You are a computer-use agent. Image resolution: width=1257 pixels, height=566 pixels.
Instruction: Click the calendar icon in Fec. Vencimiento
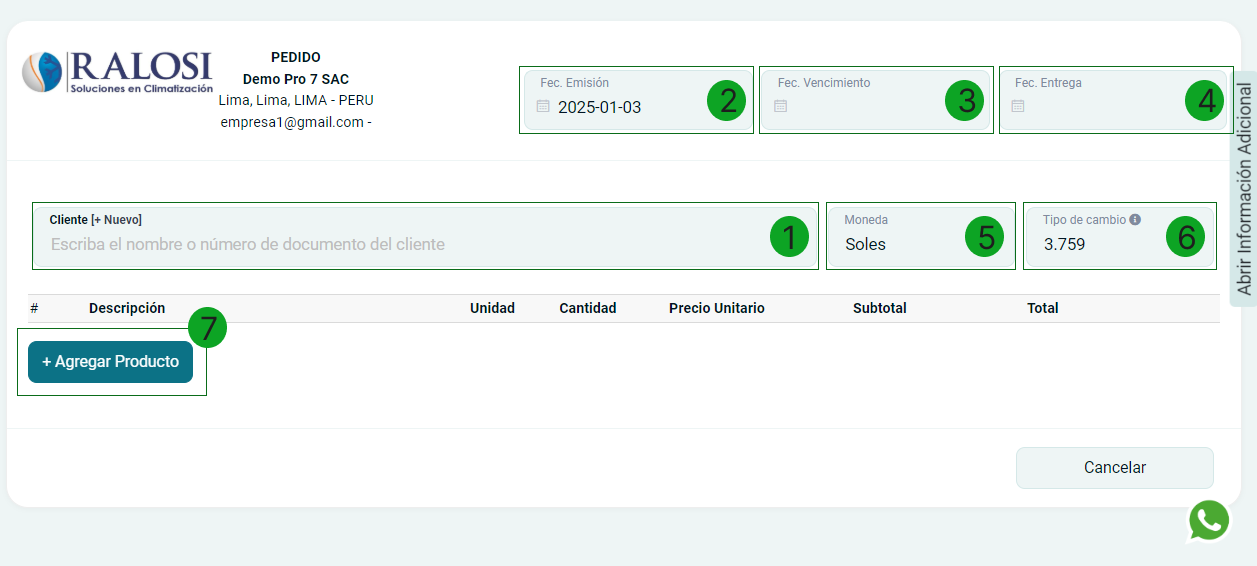pos(781,106)
